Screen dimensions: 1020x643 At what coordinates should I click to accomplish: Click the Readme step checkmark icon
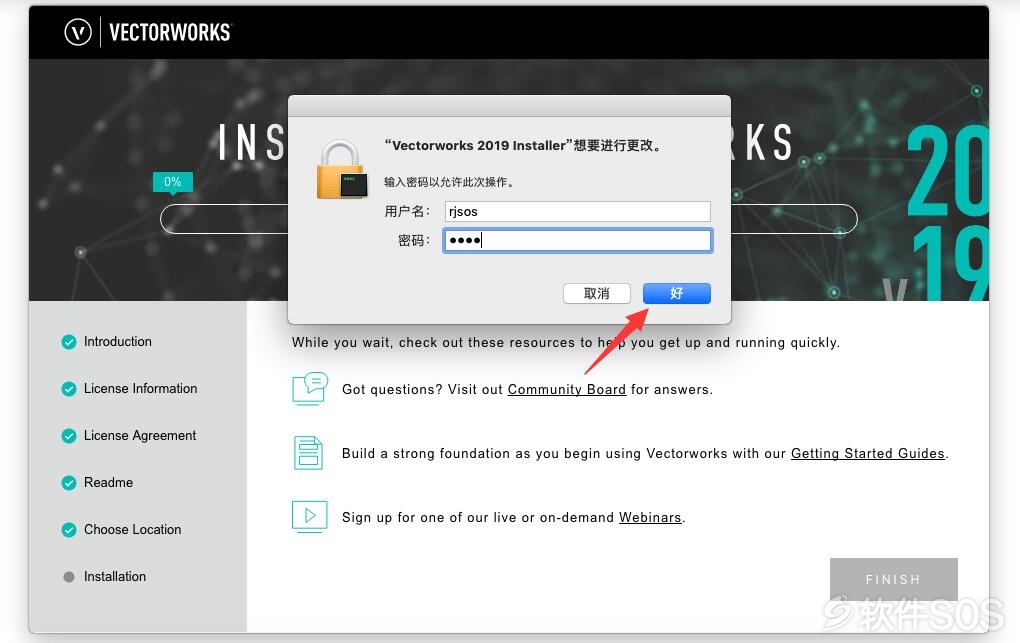(69, 482)
